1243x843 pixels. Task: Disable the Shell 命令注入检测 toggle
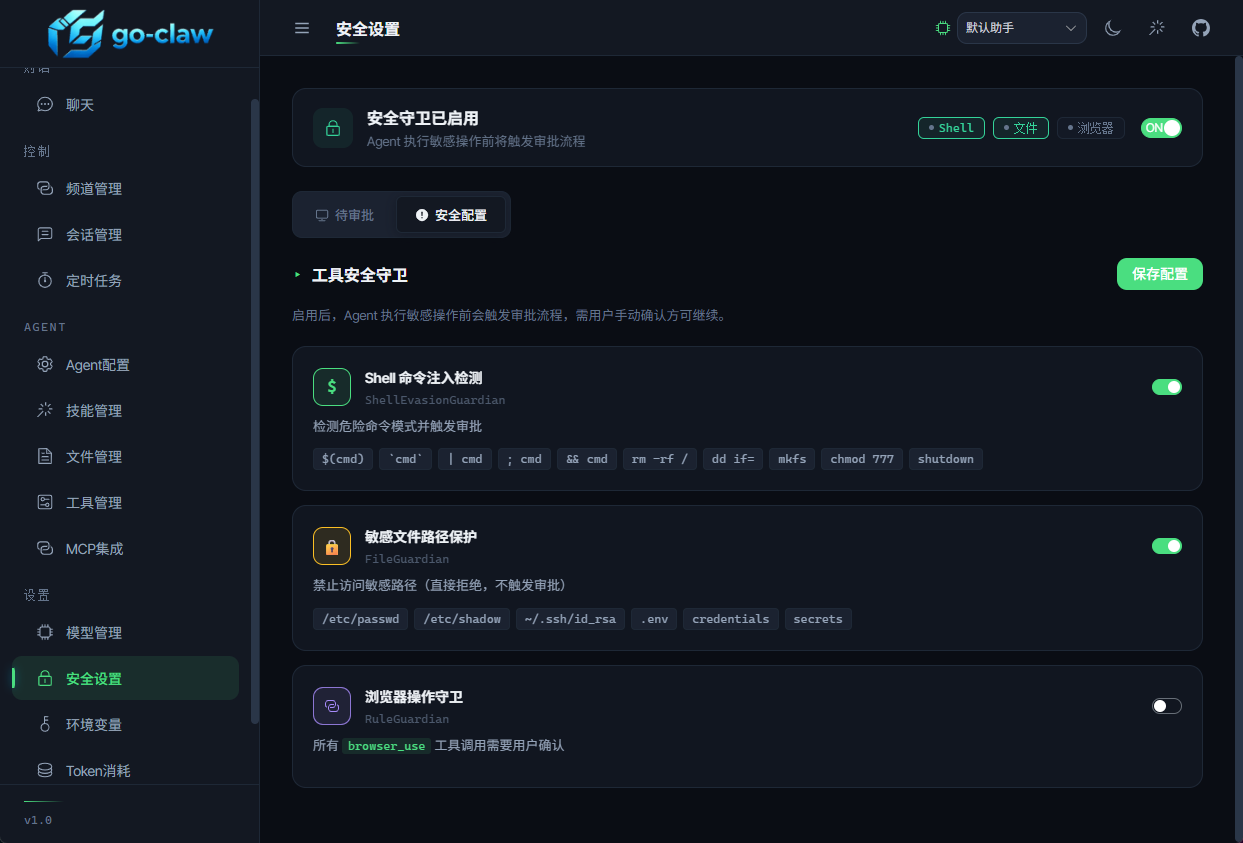pos(1167,387)
